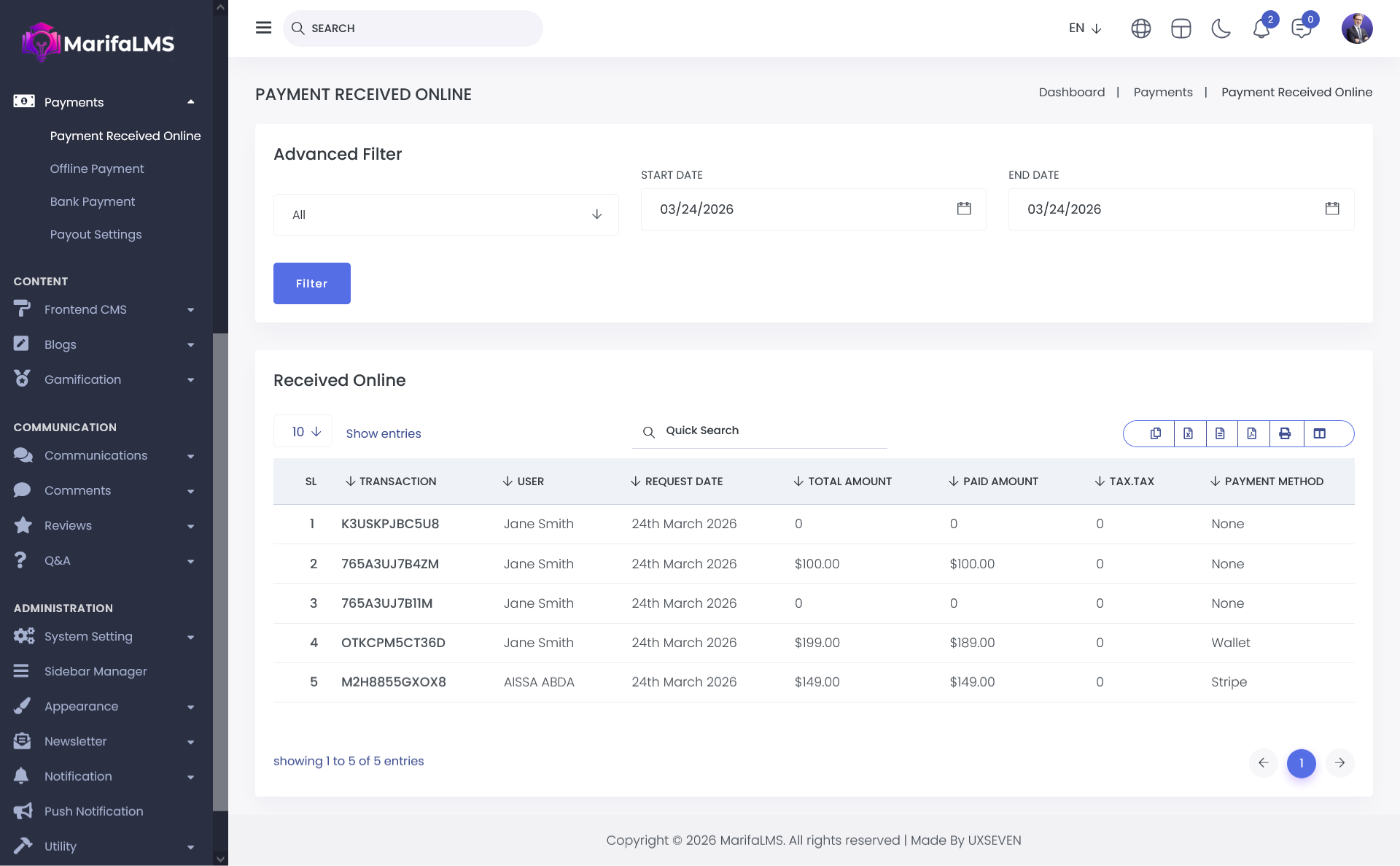Export table as PDF document

click(1252, 433)
